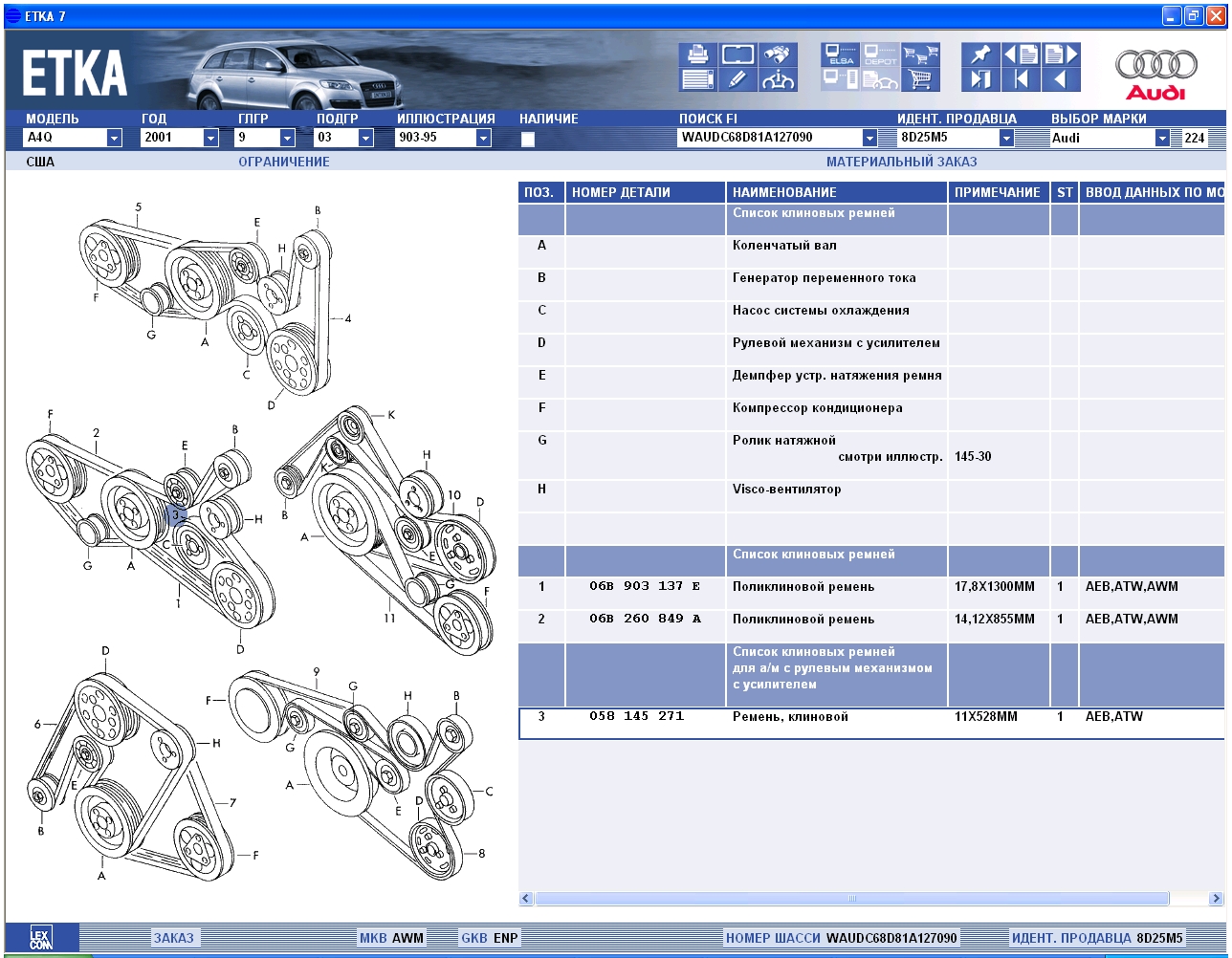Expand the ПОДГР dropdown showing 03
Image resolution: width=1232 pixels, height=958 pixels.
click(x=365, y=138)
